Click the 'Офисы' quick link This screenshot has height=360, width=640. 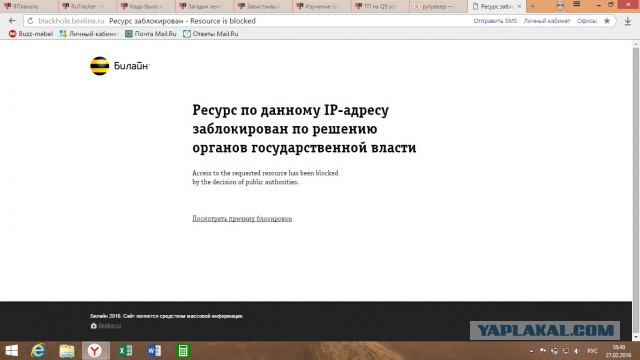pyautogui.click(x=587, y=21)
